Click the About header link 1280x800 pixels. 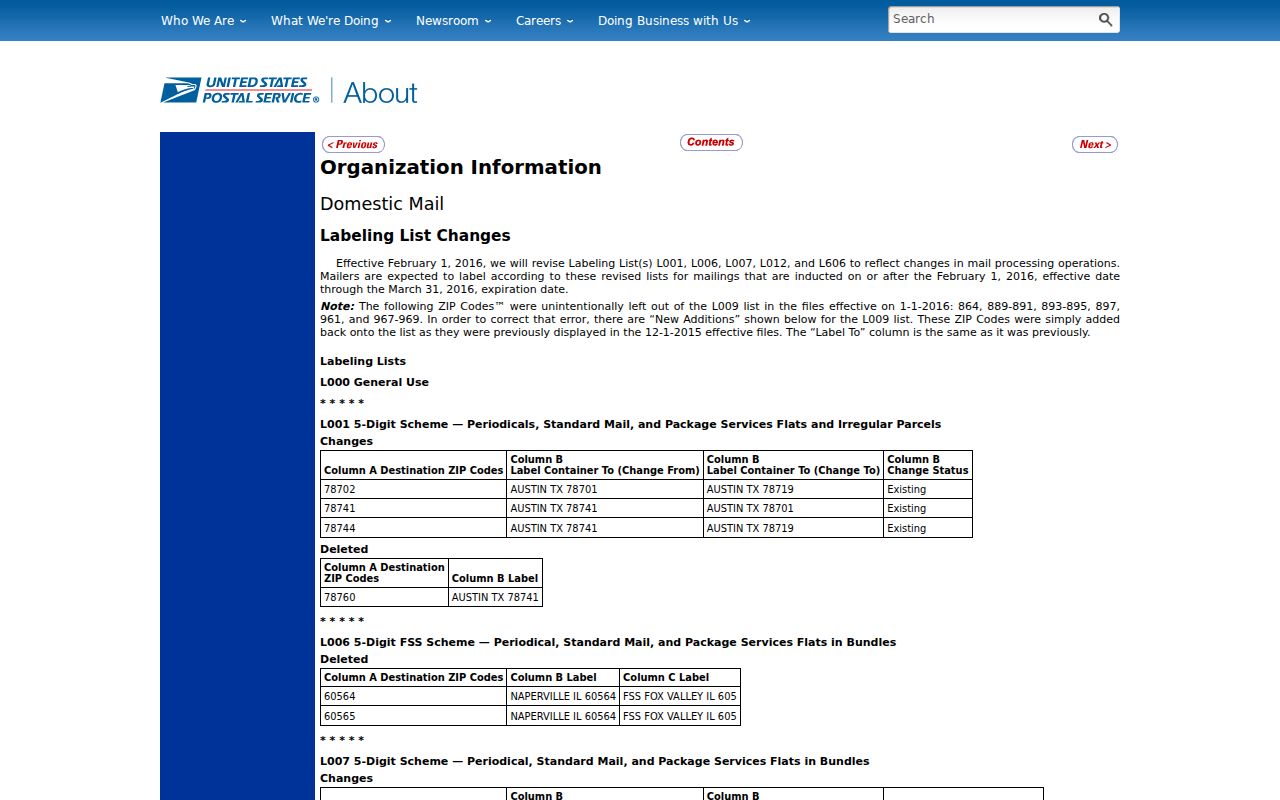pyautogui.click(x=380, y=93)
